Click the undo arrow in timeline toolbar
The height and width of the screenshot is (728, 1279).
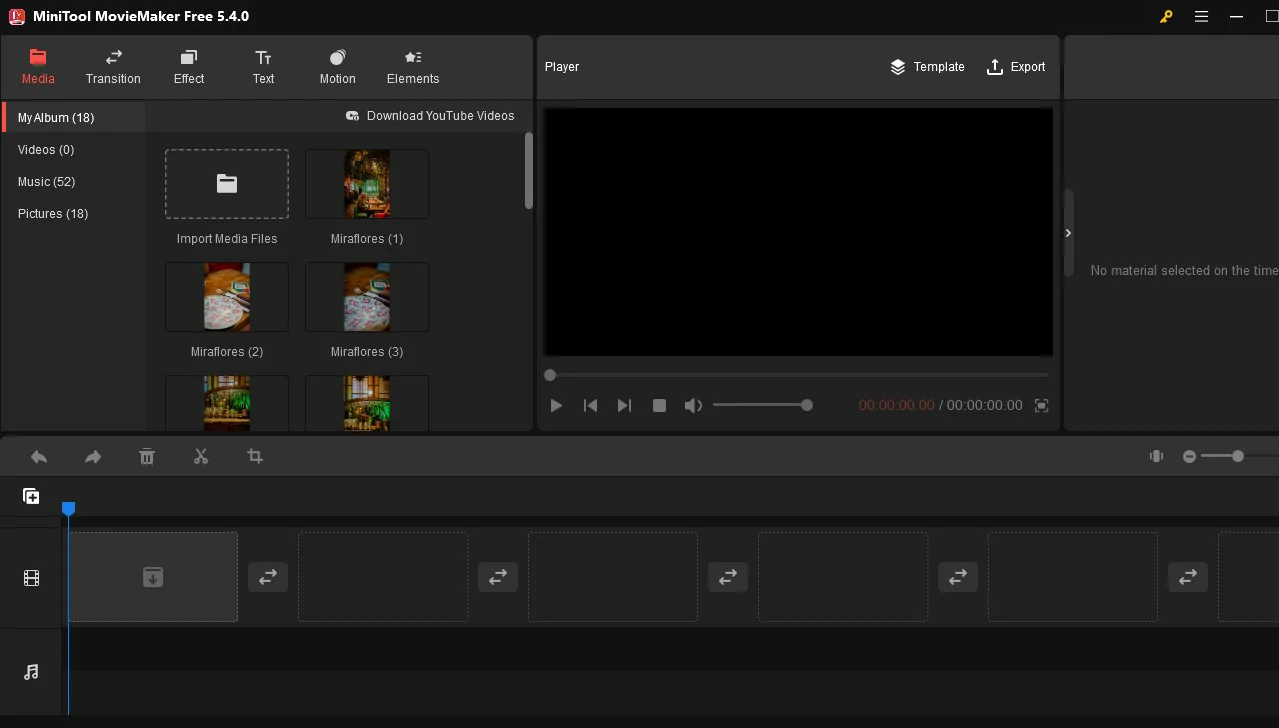tap(39, 457)
